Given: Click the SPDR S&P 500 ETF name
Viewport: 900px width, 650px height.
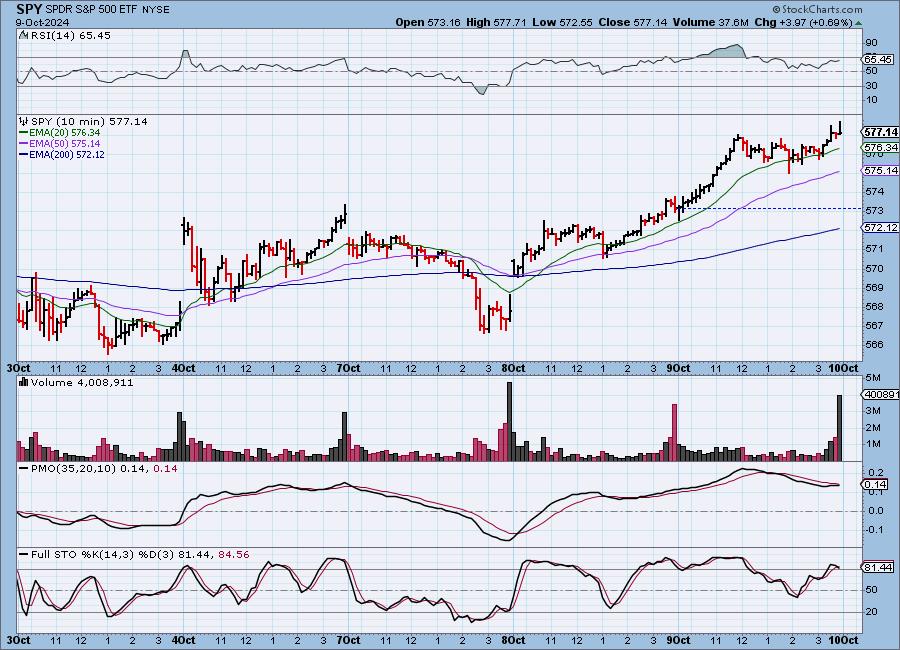Looking at the screenshot, I should [x=94, y=10].
